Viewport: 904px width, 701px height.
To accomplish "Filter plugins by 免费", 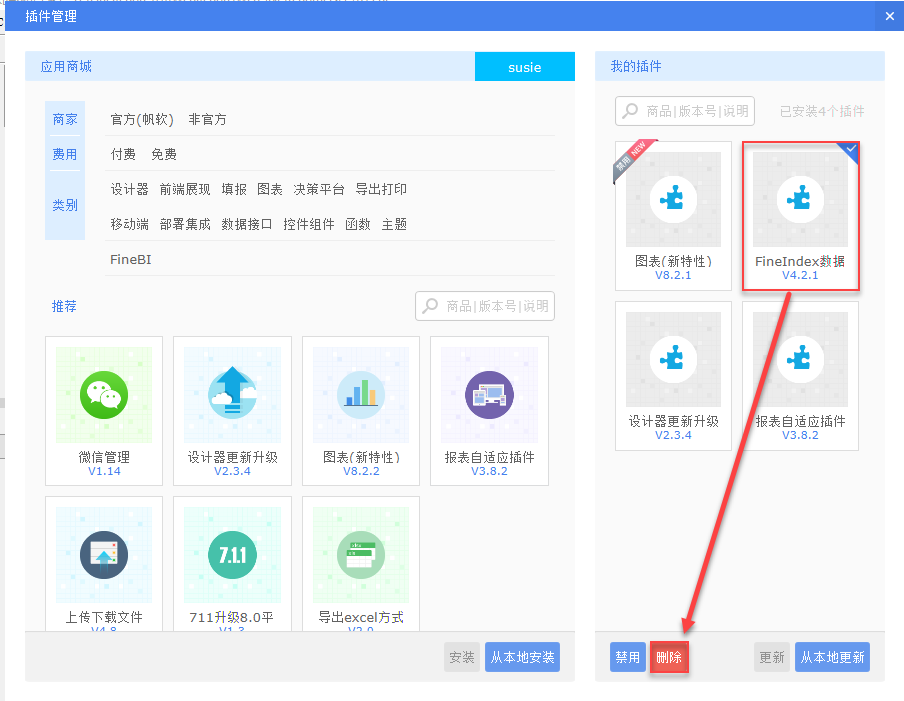I will click(164, 154).
